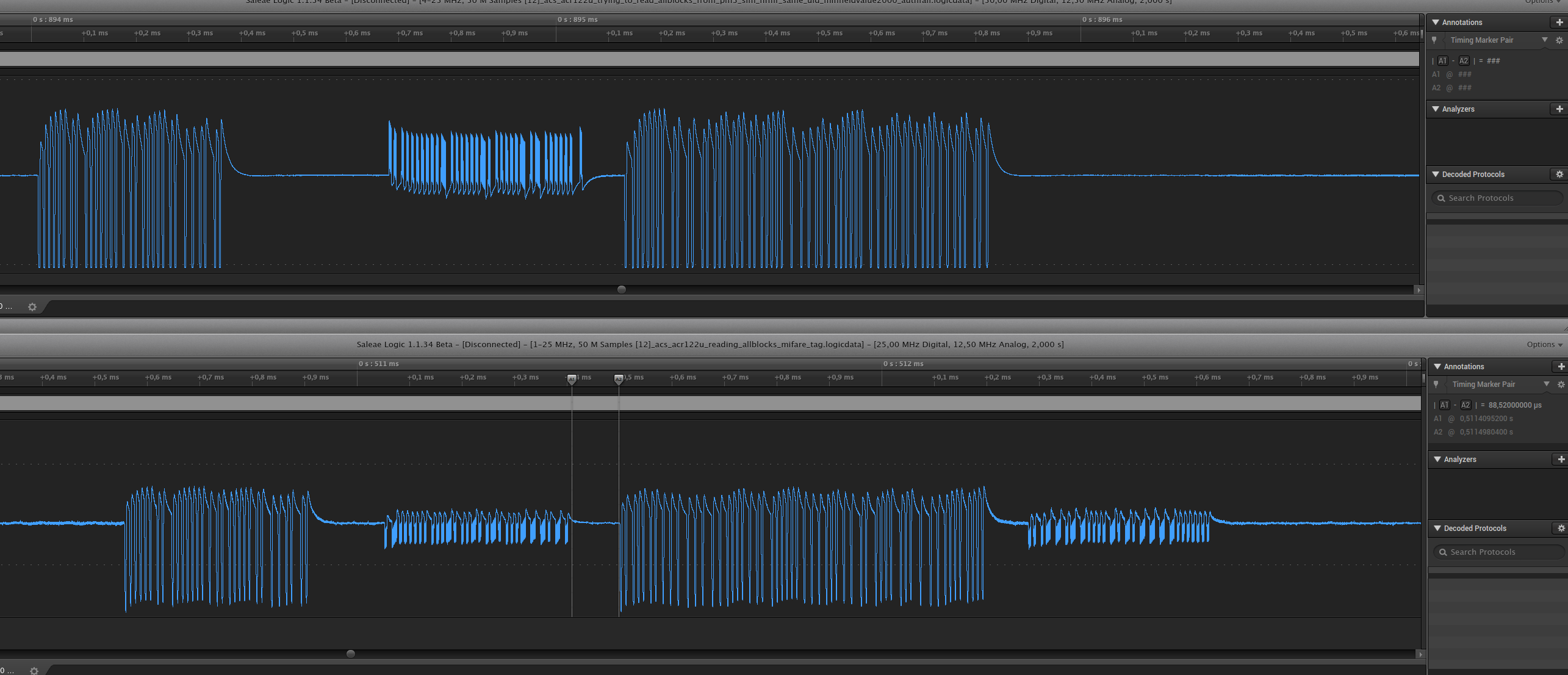Image resolution: width=1568 pixels, height=675 pixels.
Task: Open channel settings gear in bottom window
Action: (34, 671)
